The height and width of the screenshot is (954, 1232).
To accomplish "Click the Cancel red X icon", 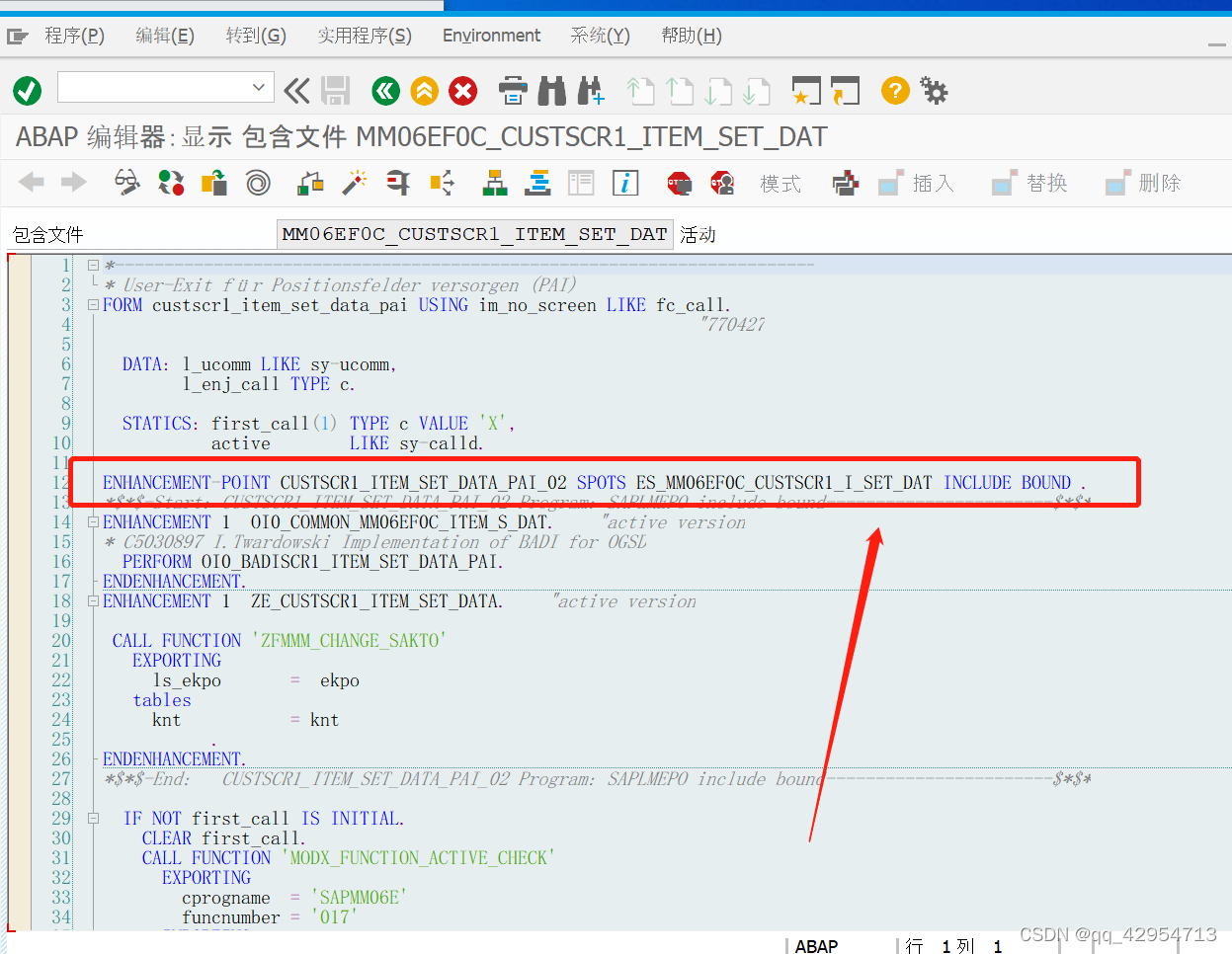I will pyautogui.click(x=462, y=90).
